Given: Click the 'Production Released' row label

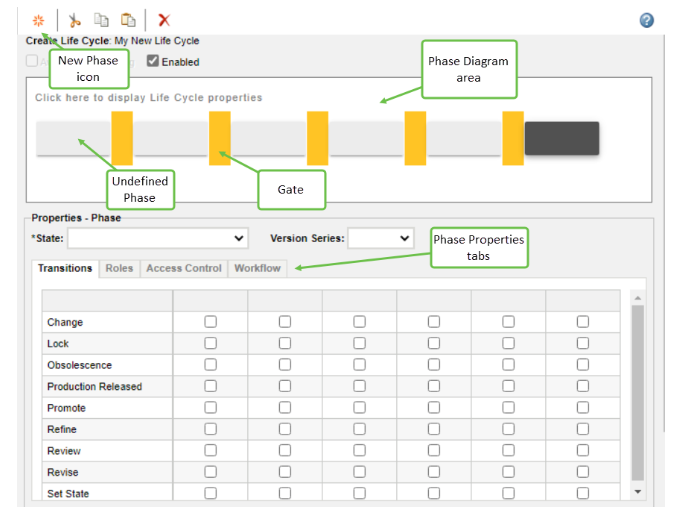Looking at the screenshot, I should [94, 386].
